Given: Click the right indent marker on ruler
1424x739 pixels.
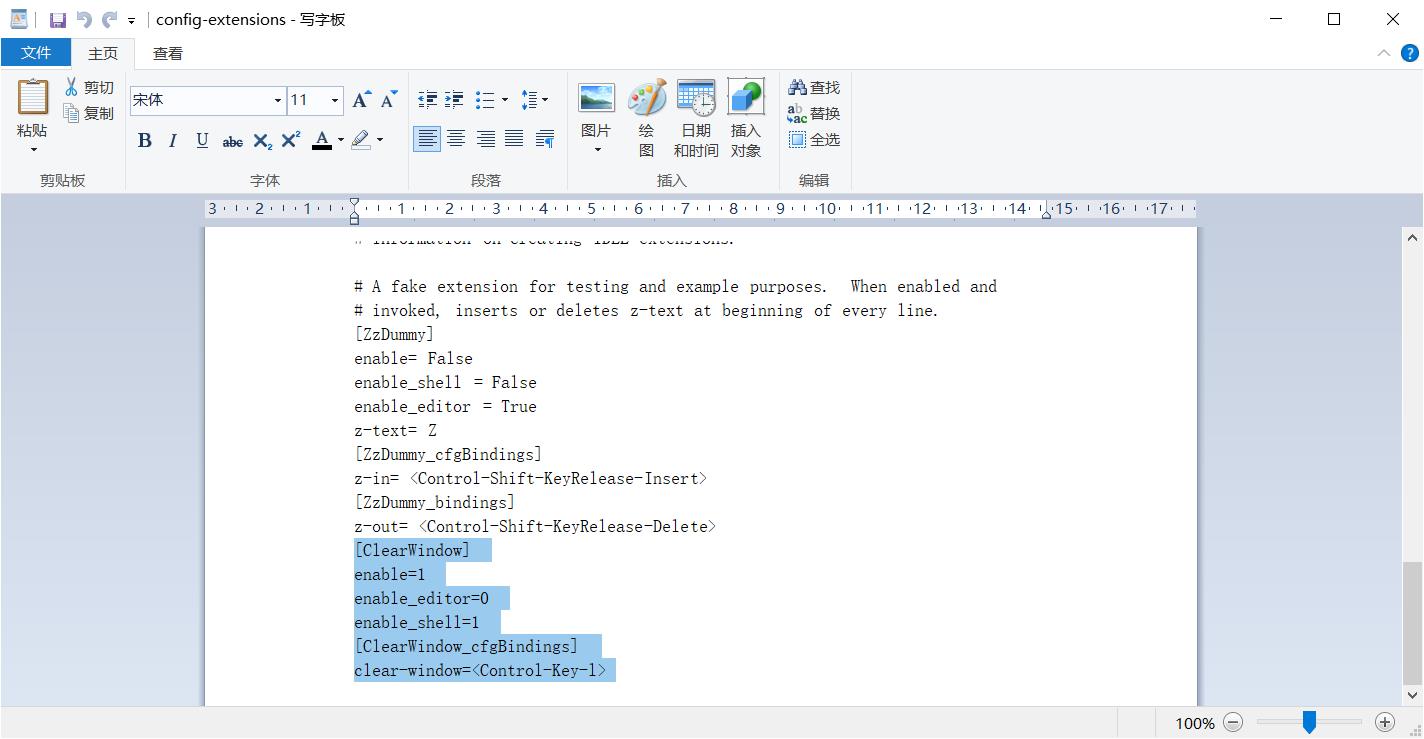Looking at the screenshot, I should tap(1046, 214).
